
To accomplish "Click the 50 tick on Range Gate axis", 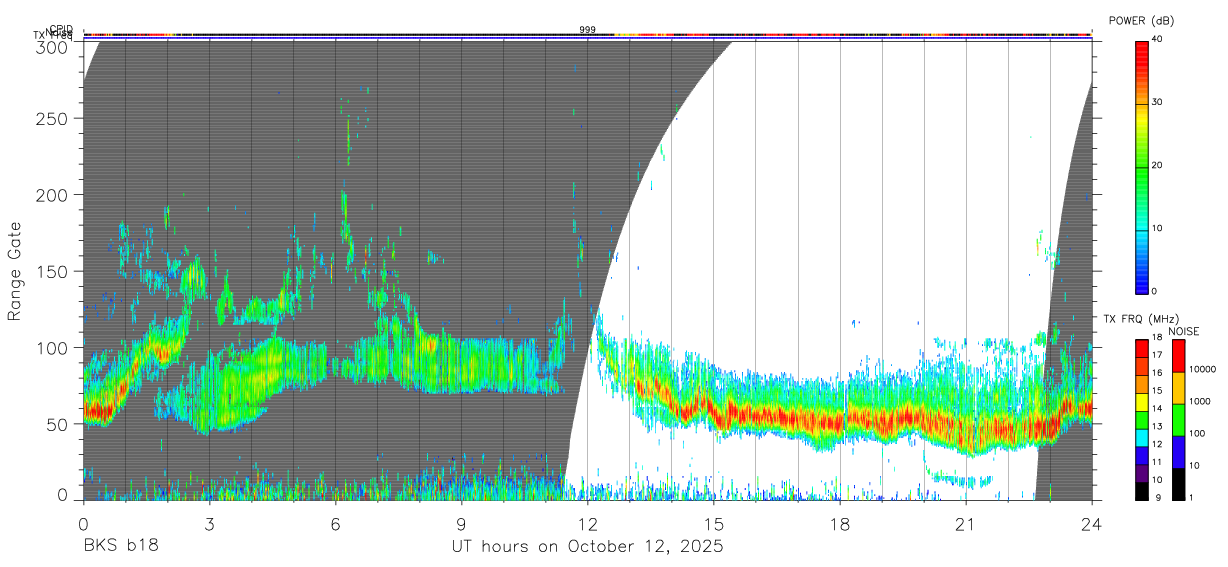I will point(58,424).
